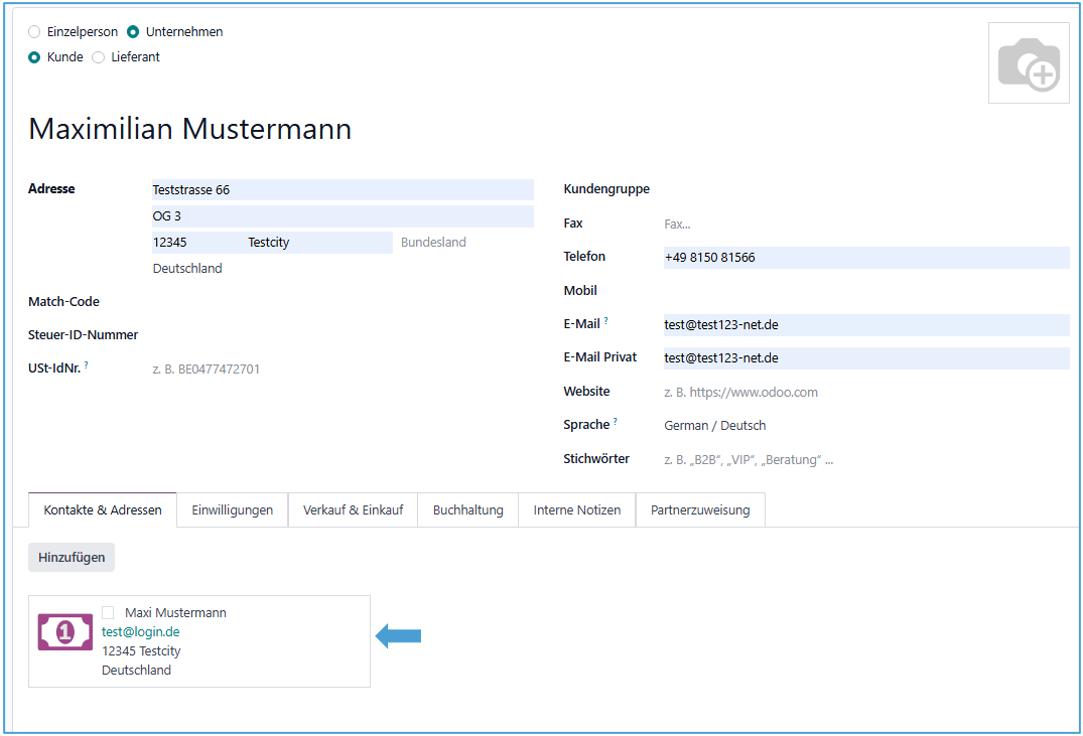Open the Verkauf & Einkauf tab
Screen dimensions: 1083x736
click(x=353, y=510)
